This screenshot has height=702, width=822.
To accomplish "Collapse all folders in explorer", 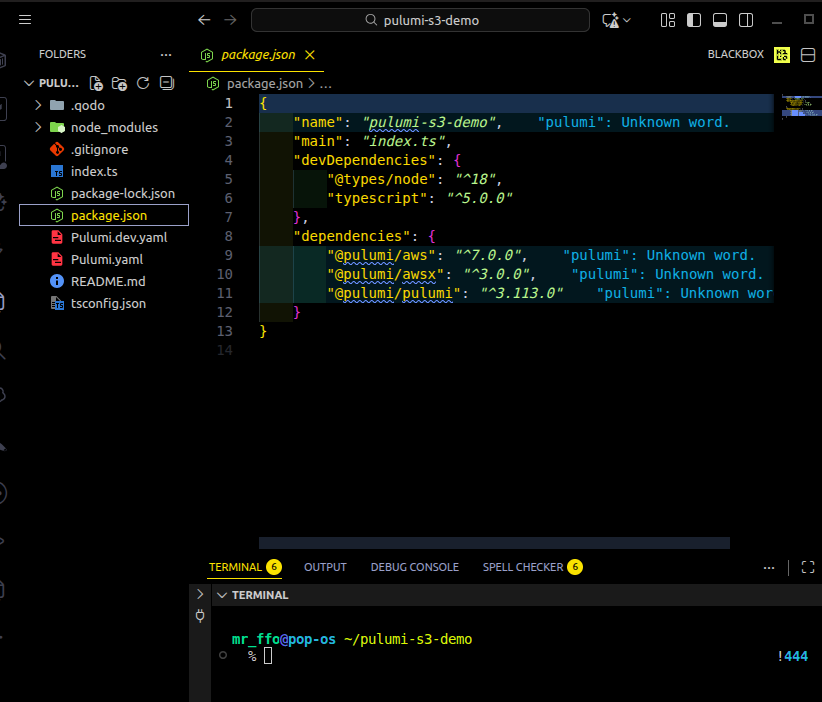I will point(167,83).
